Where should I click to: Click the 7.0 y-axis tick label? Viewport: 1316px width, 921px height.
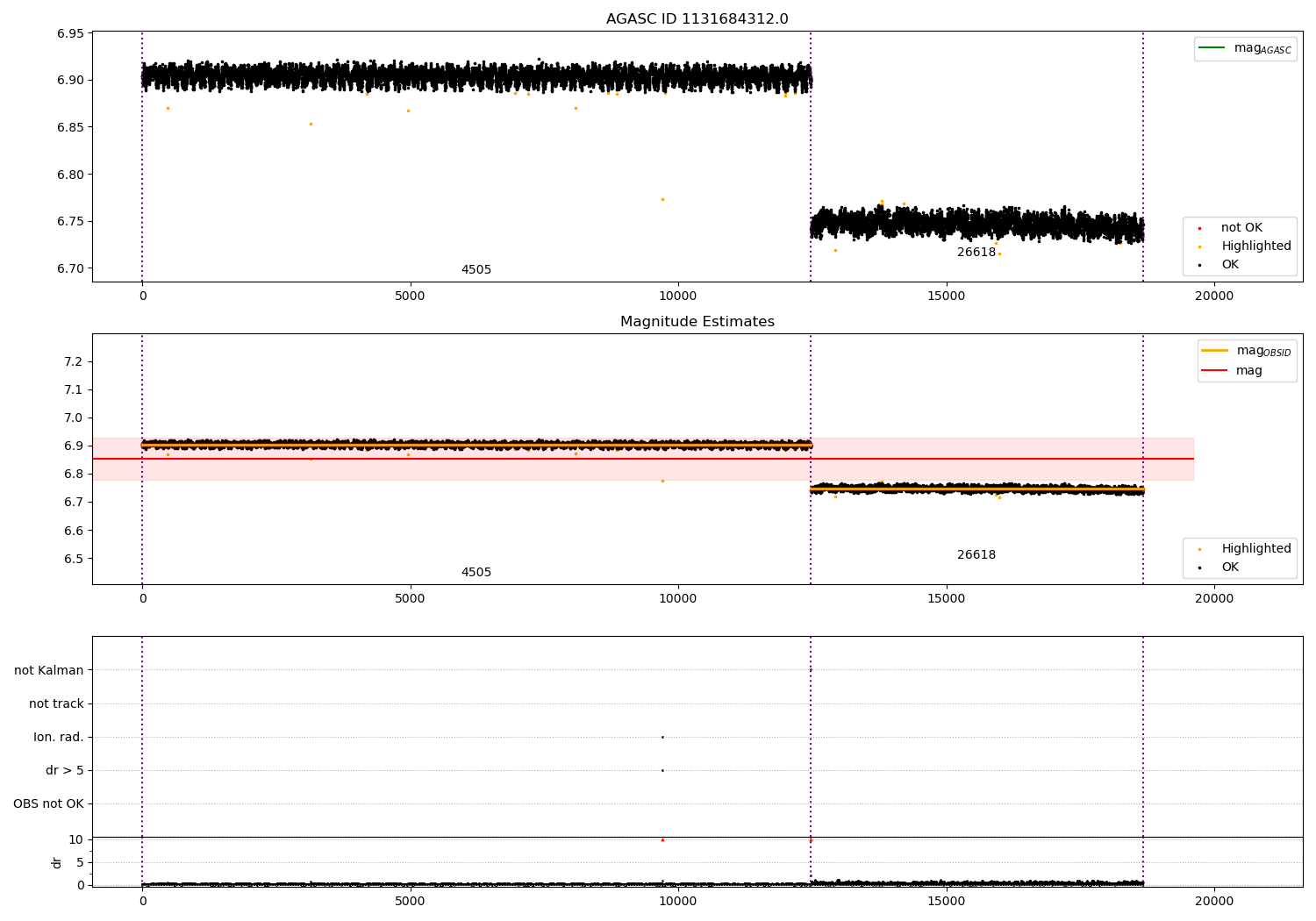pyautogui.click(x=74, y=418)
